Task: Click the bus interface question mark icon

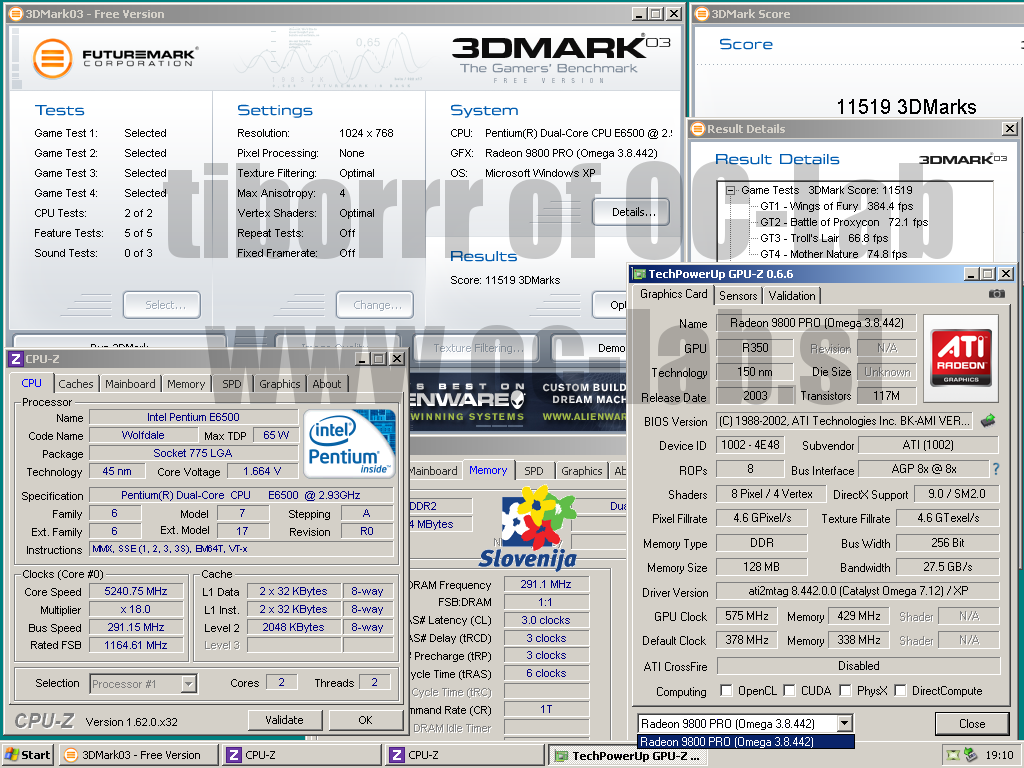Action: point(996,469)
